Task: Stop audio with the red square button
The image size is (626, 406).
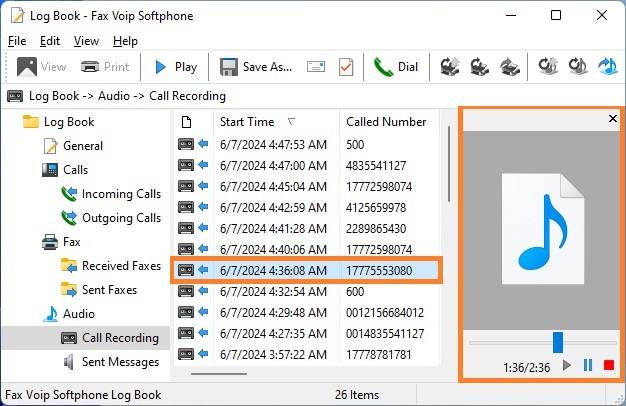Action: pyautogui.click(x=609, y=365)
